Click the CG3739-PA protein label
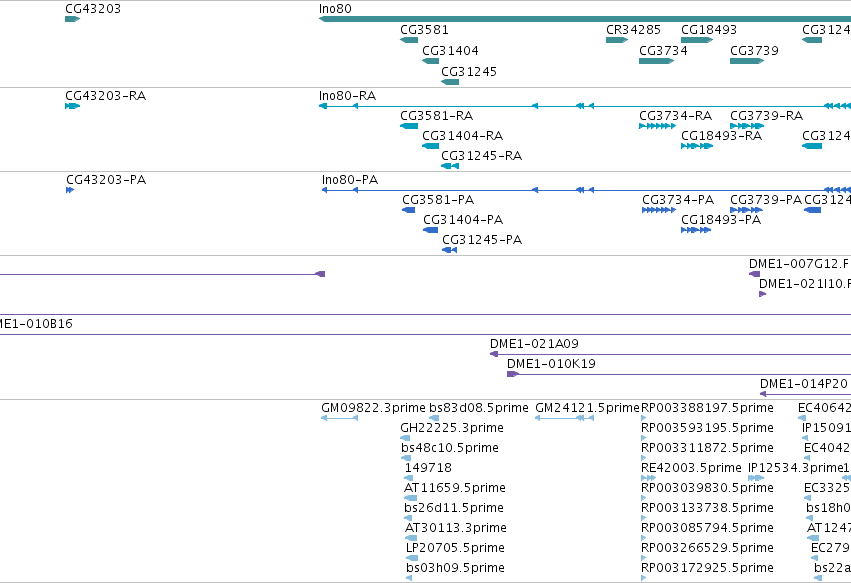The width and height of the screenshot is (851, 583). pyautogui.click(x=766, y=200)
